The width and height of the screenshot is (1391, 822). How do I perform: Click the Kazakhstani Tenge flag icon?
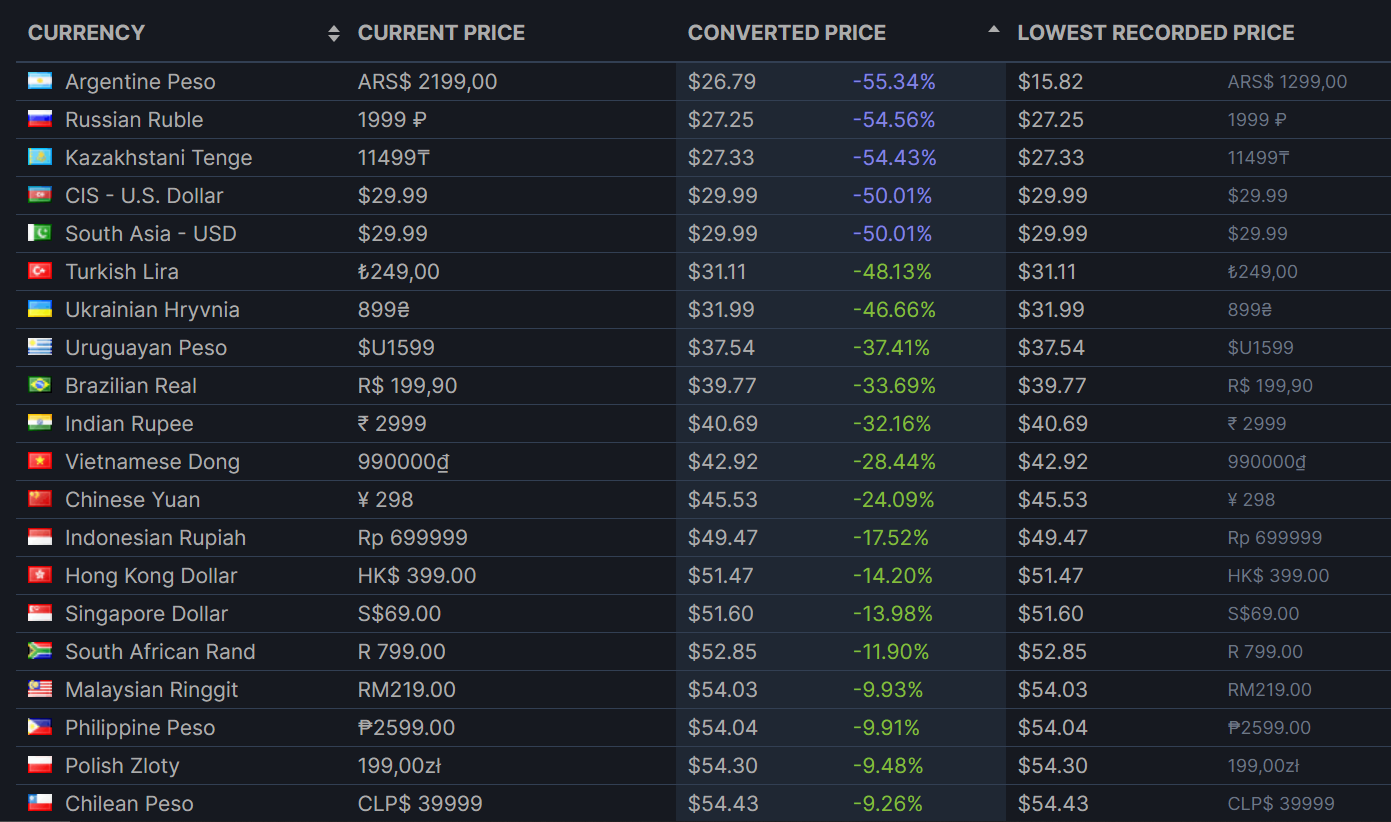pos(40,157)
